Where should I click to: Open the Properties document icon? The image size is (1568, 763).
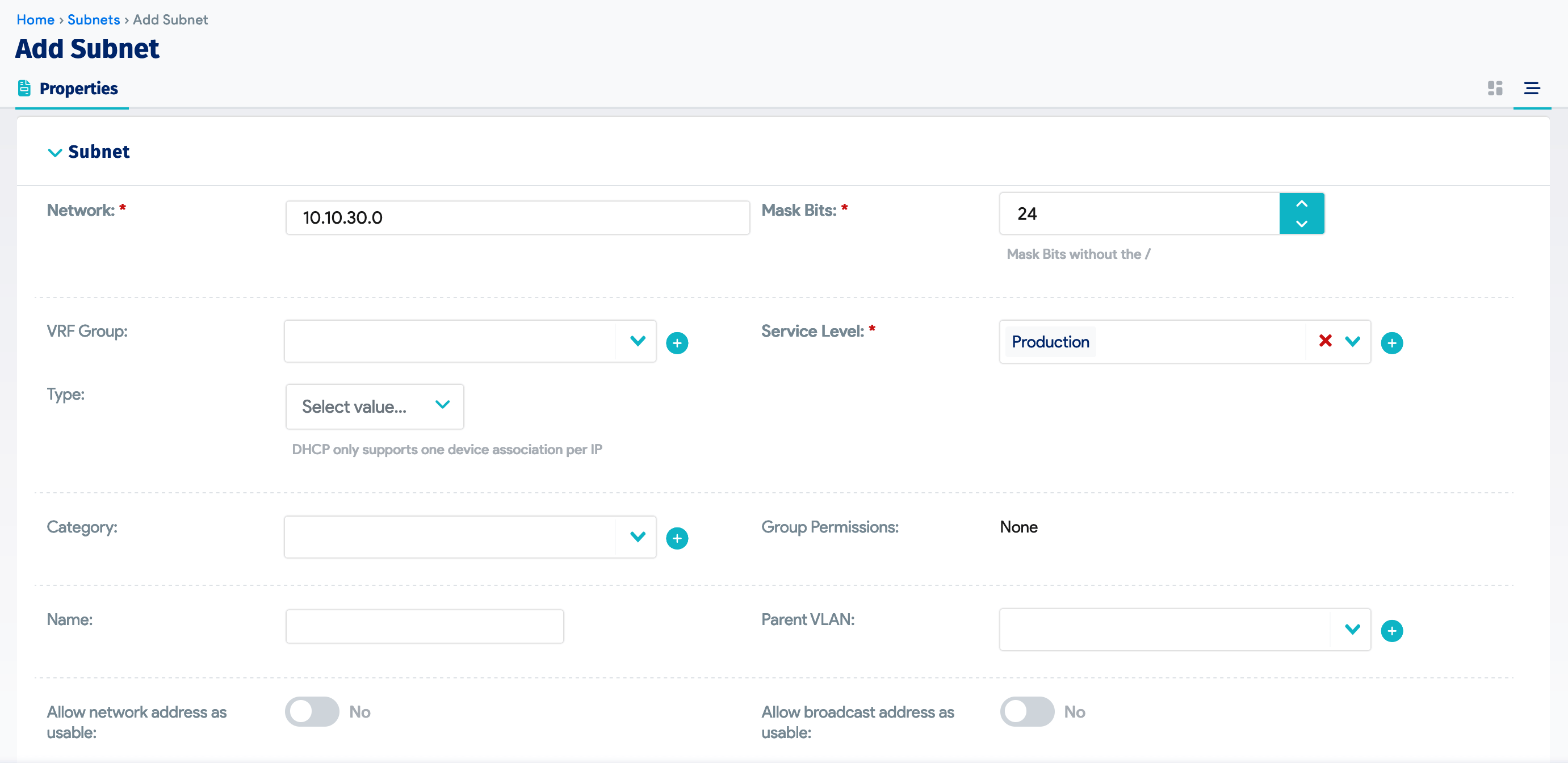(x=24, y=87)
